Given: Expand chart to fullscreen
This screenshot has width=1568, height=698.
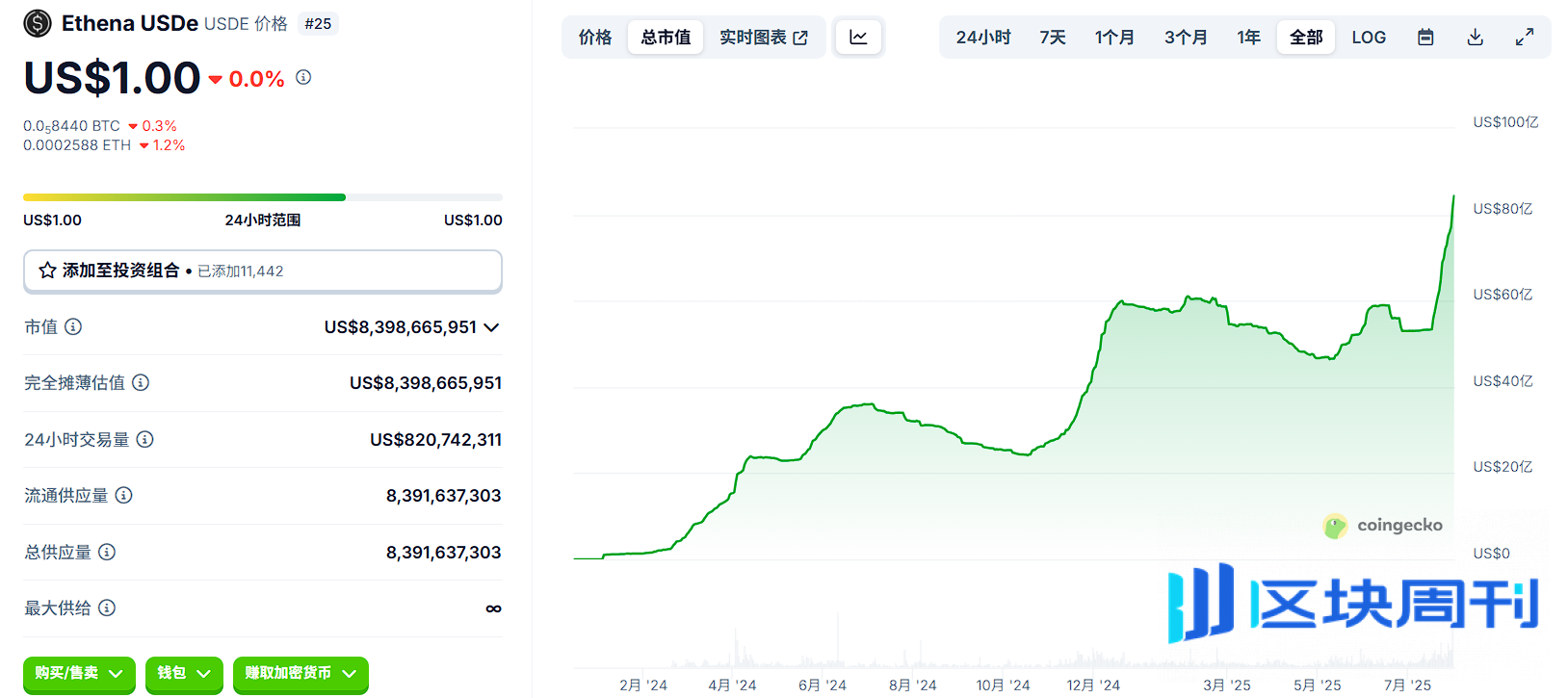Looking at the screenshot, I should click(x=1525, y=38).
